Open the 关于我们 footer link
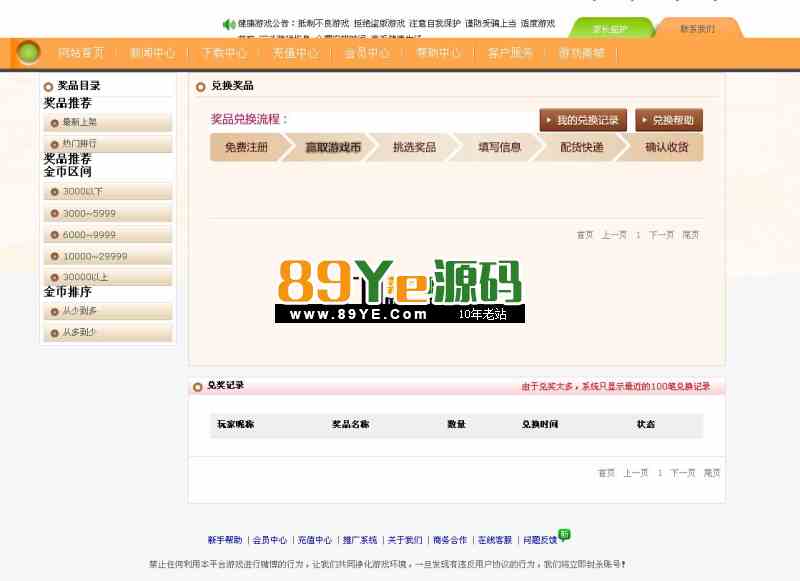The width and height of the screenshot is (800, 581). tap(405, 540)
